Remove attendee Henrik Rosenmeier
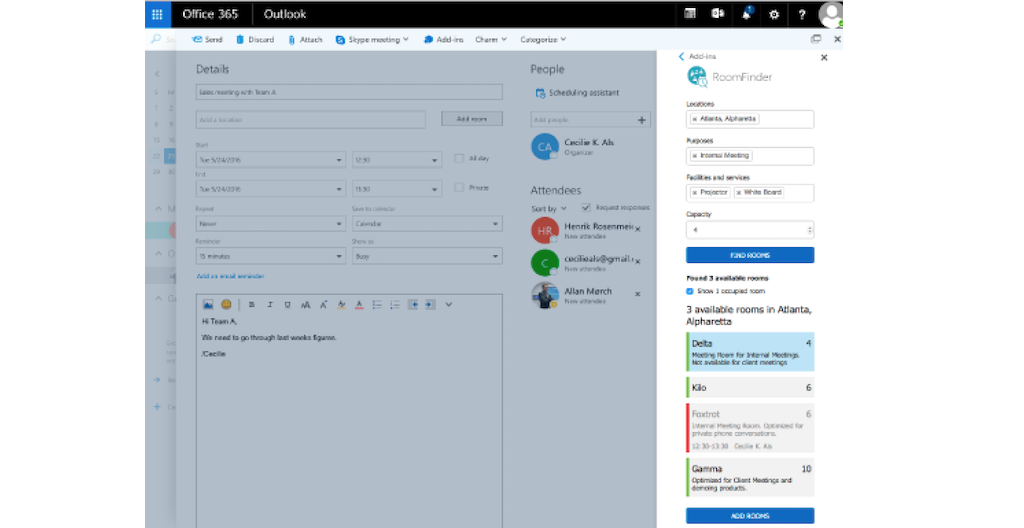The image size is (1024, 528). click(638, 229)
